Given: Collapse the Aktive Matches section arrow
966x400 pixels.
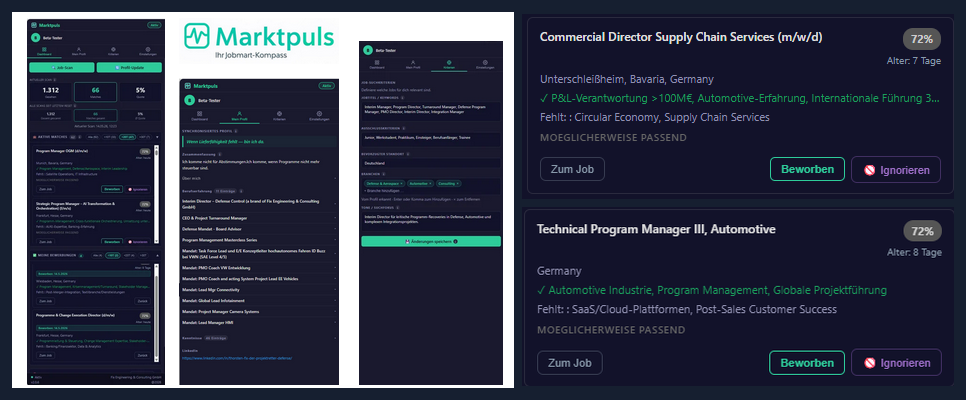Looking at the screenshot, I should [x=157, y=137].
